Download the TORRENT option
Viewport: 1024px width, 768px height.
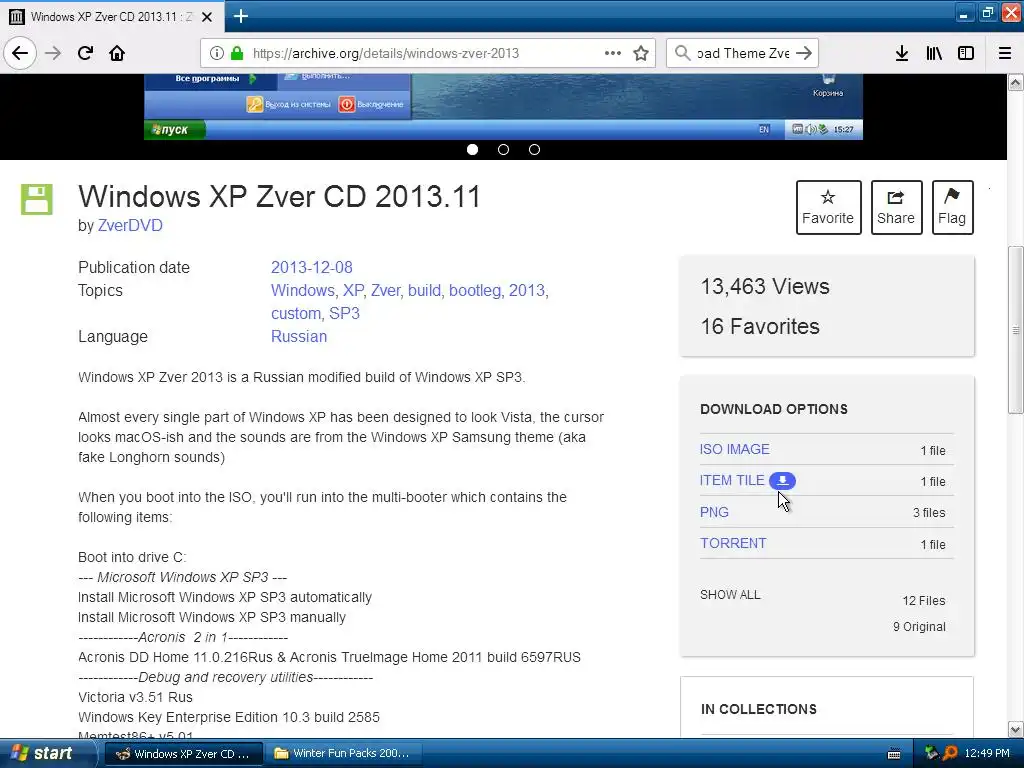(x=733, y=543)
